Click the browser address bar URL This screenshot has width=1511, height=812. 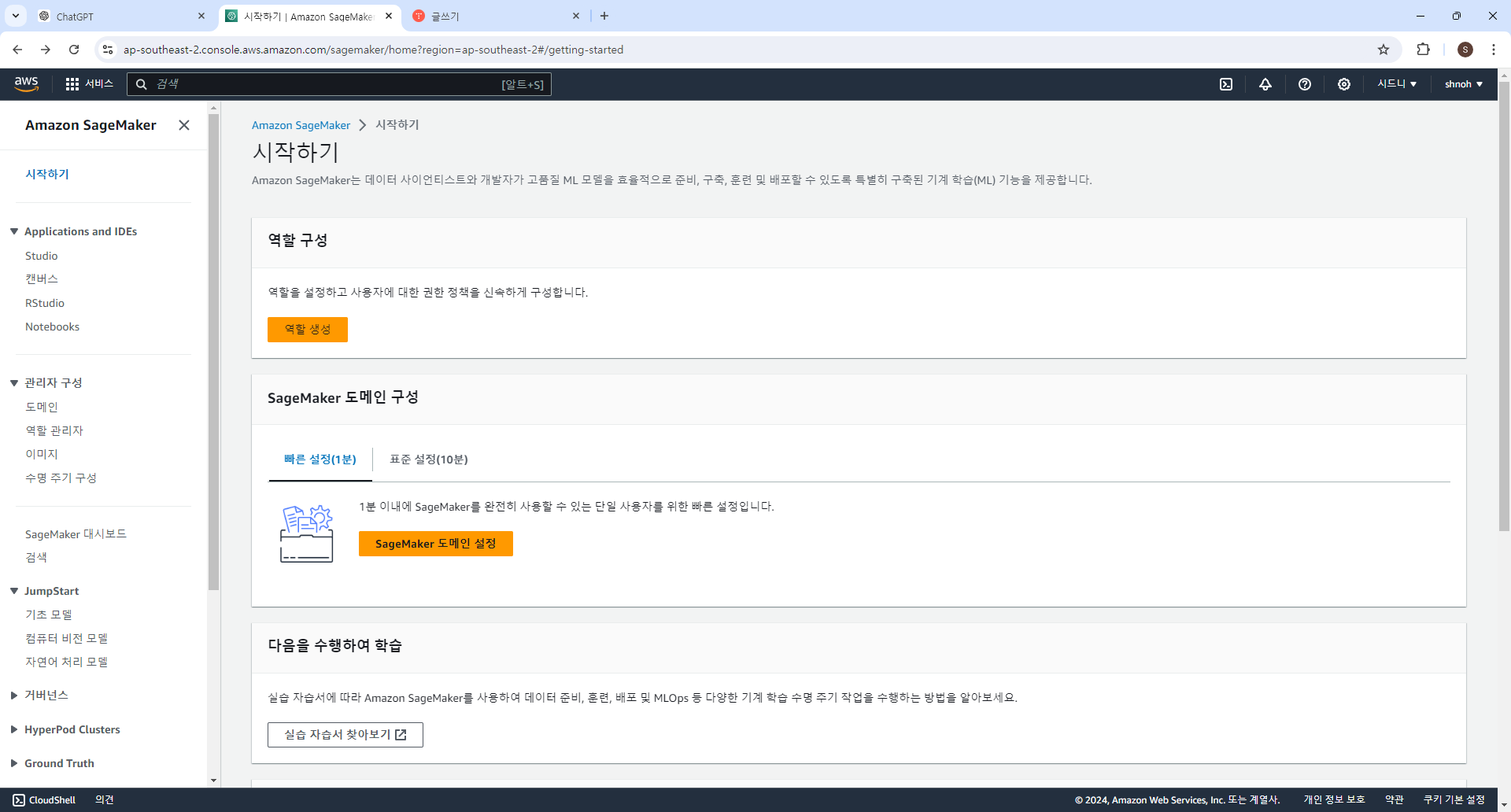(373, 50)
